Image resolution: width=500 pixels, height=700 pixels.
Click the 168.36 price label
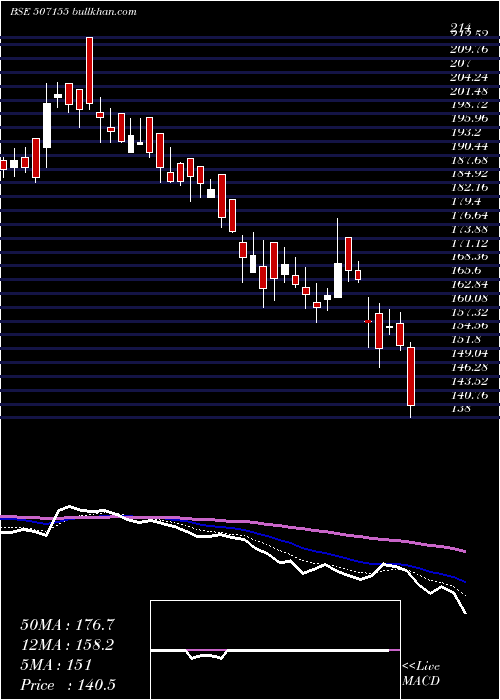(468, 257)
